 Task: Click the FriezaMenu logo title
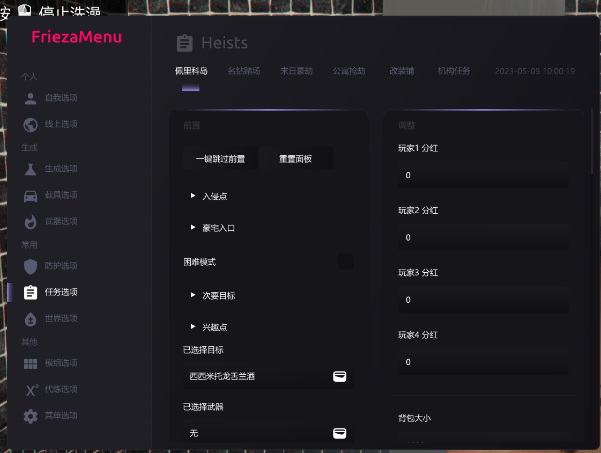click(x=76, y=37)
